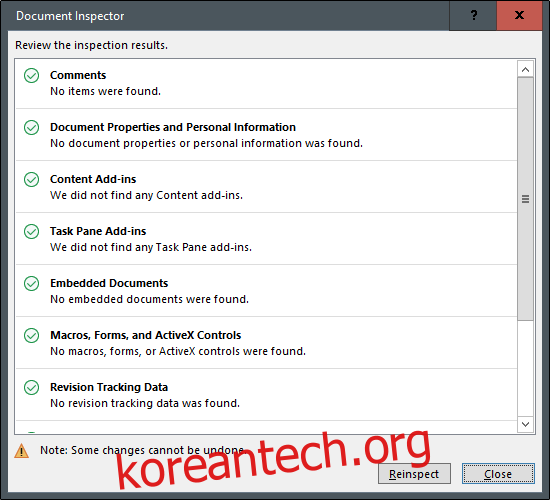Image resolution: width=550 pixels, height=500 pixels.
Task: Click the scrollbar up arrow
Action: [525, 69]
